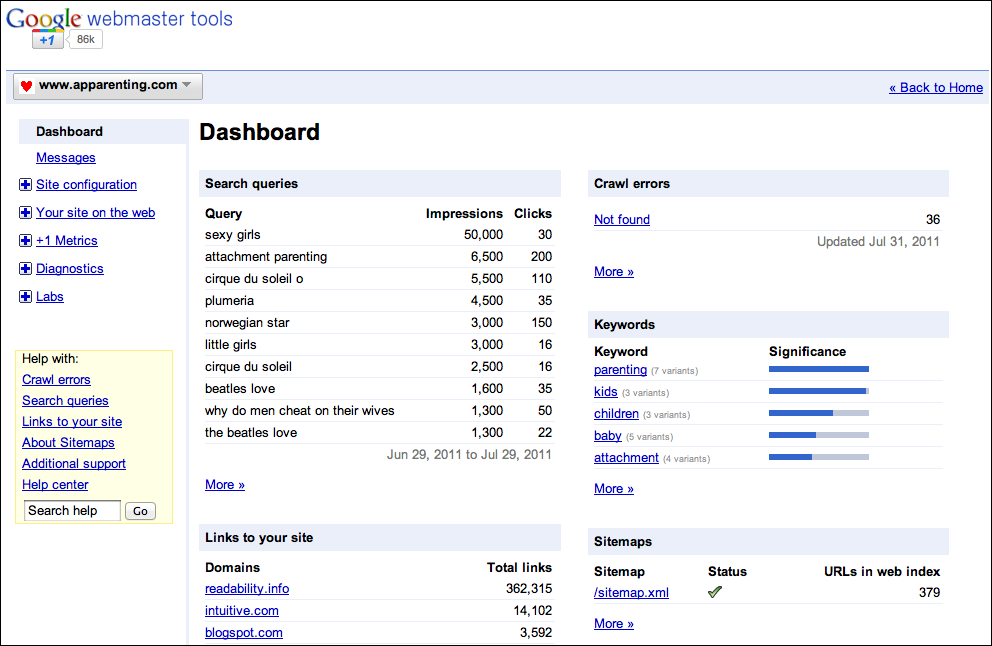The width and height of the screenshot is (992, 646).
Task: Open the www.apparenting.com site dropdown
Action: [x=108, y=86]
